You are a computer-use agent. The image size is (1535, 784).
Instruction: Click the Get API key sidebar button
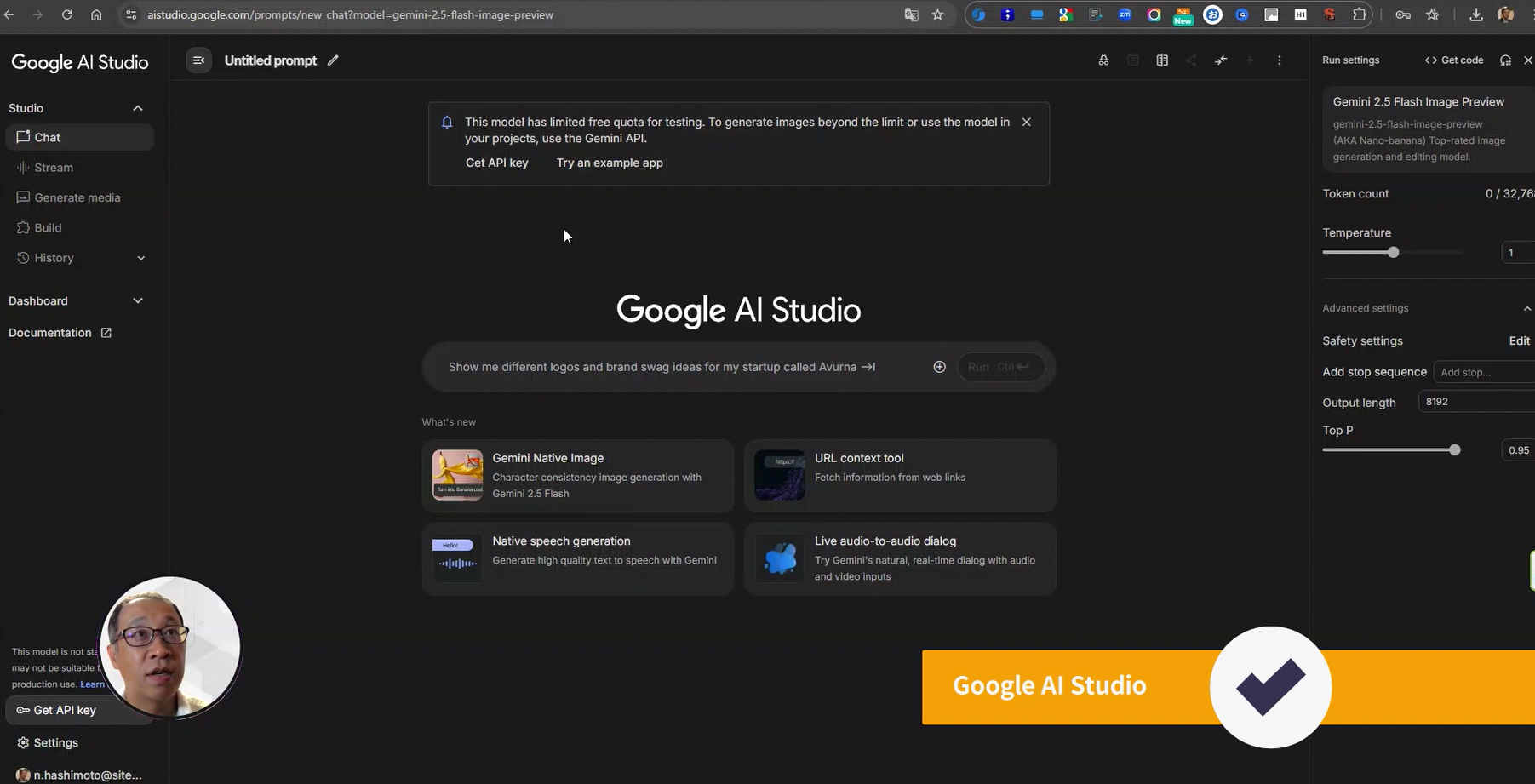(x=79, y=710)
